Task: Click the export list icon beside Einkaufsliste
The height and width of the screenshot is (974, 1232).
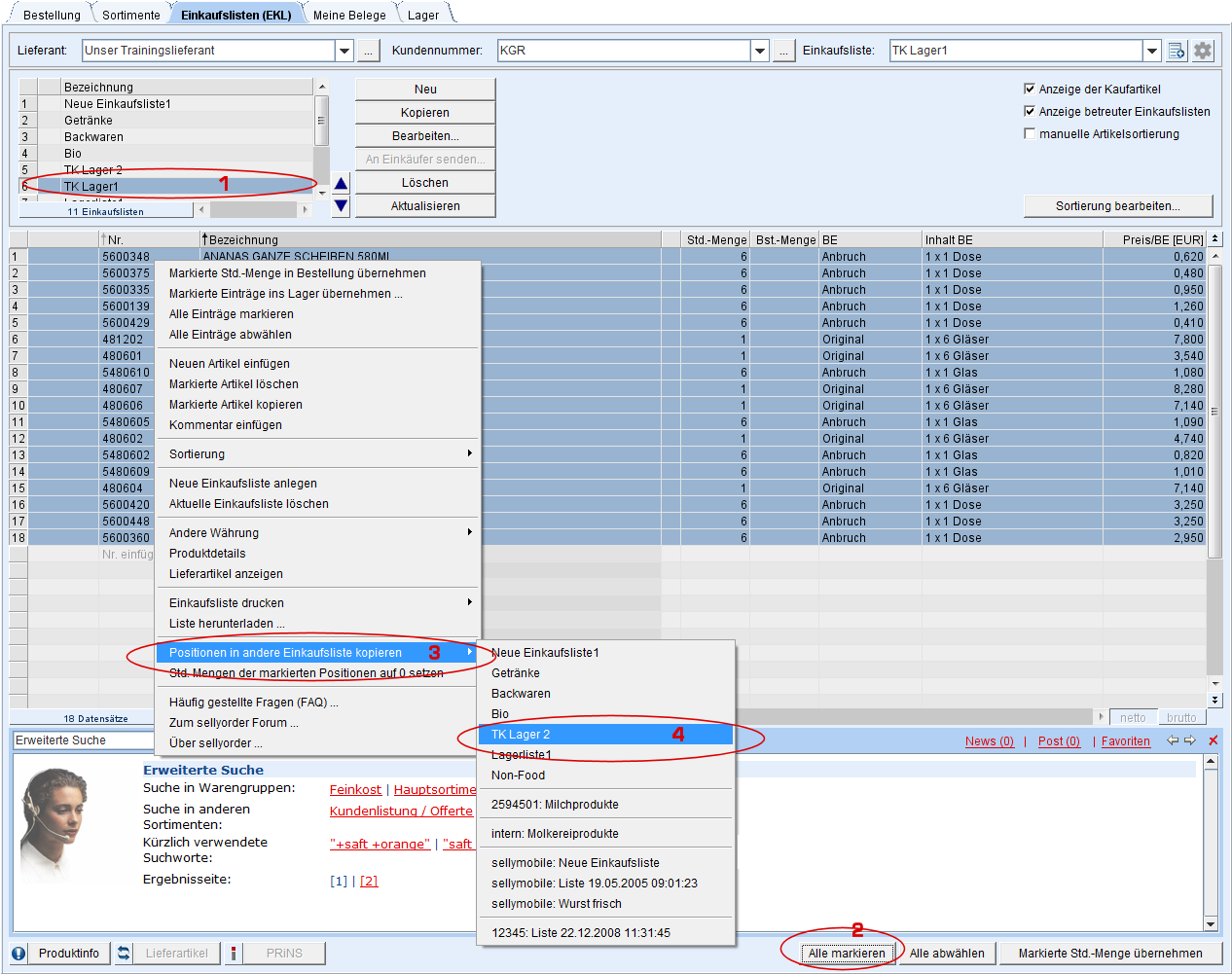Action: [1177, 51]
